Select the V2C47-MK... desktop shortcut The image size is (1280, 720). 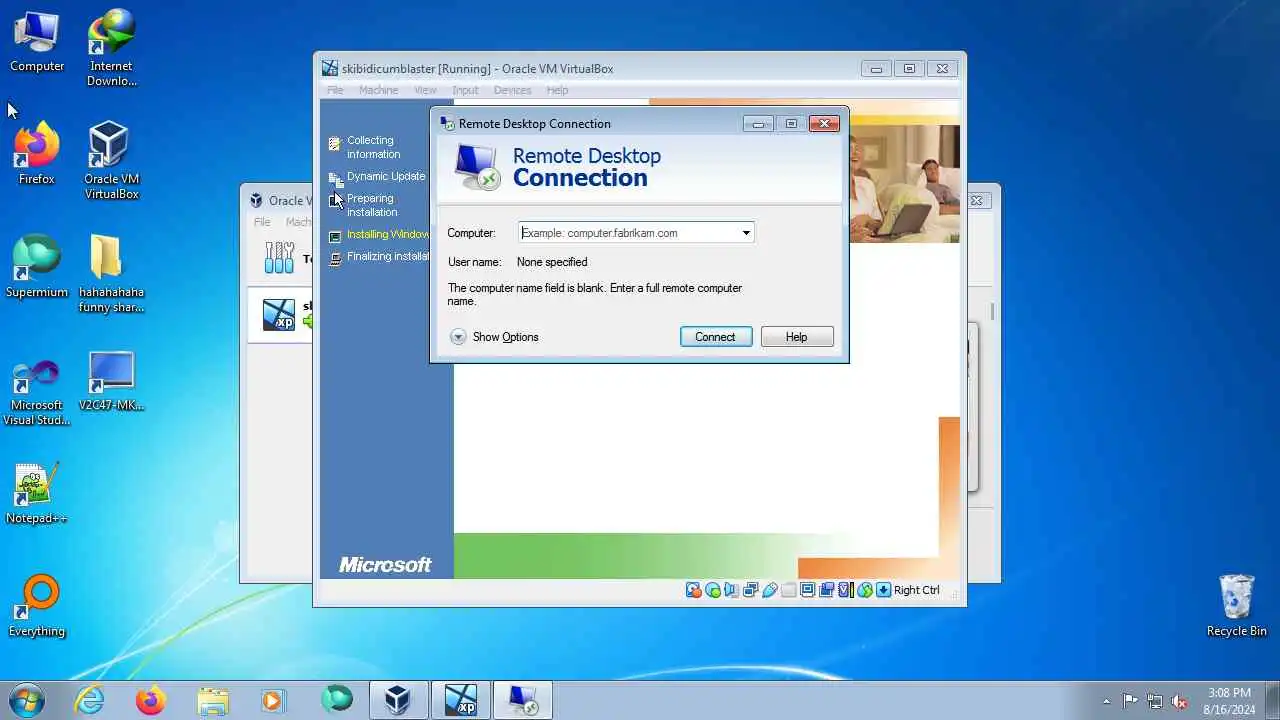point(111,382)
